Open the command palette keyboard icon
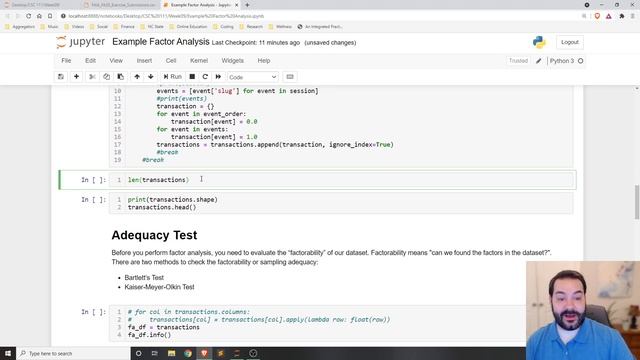640x360 pixels. tap(290, 77)
